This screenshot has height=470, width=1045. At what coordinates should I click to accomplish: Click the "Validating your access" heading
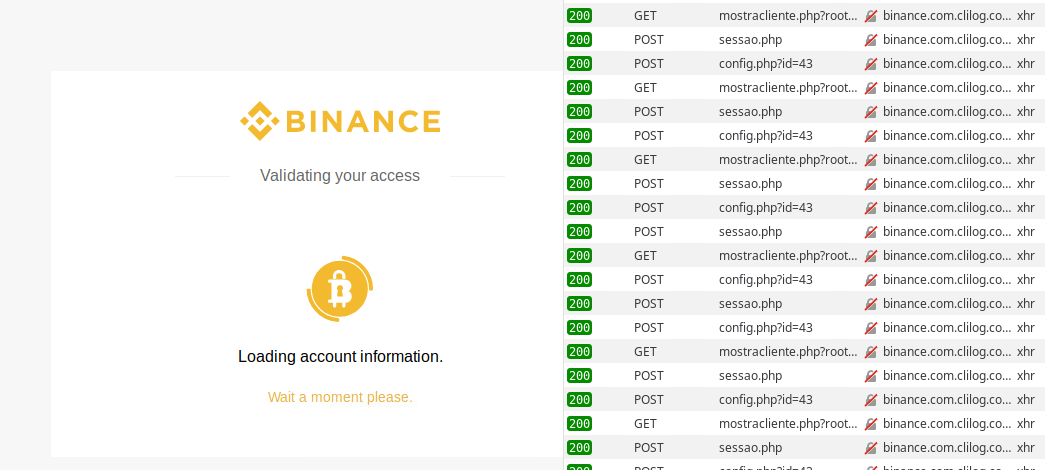pyautogui.click(x=340, y=176)
